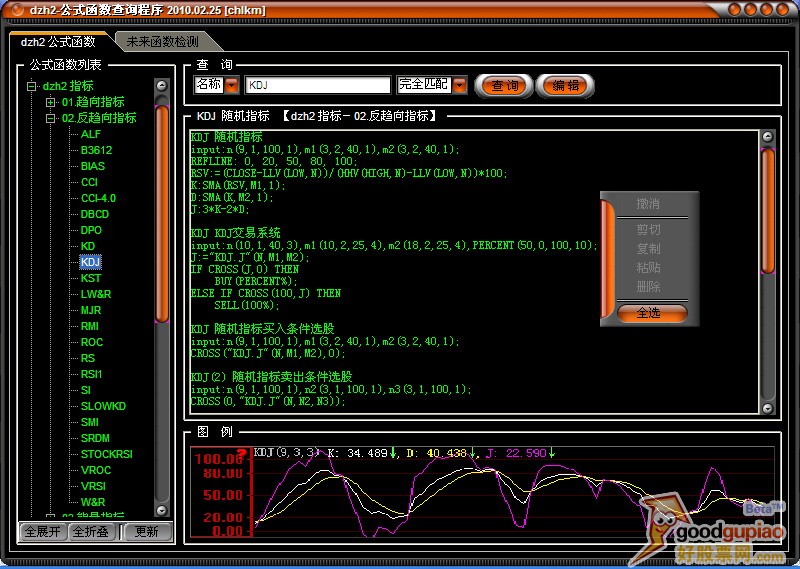Select KST in the indicator tree
800x569 pixels.
pos(91,278)
